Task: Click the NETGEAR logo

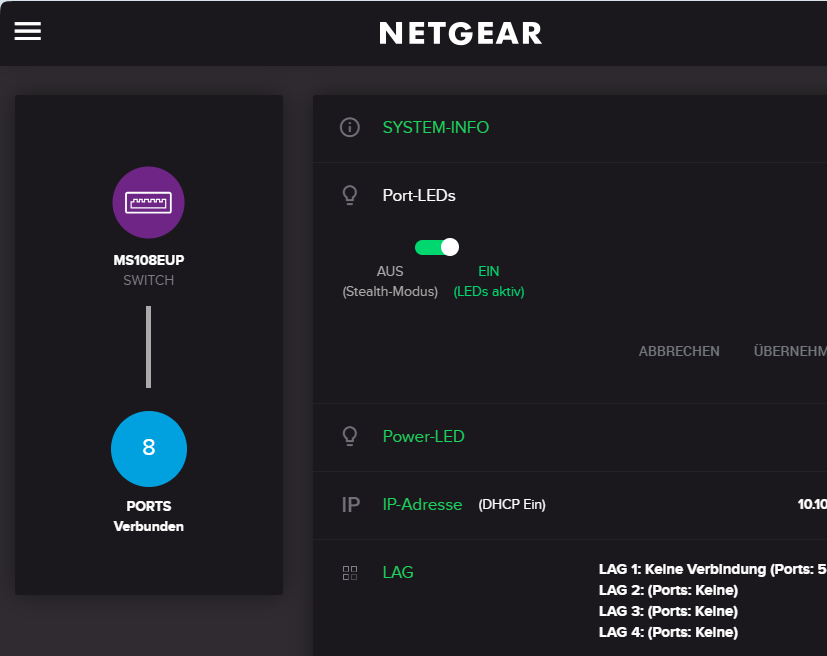Action: tap(460, 33)
